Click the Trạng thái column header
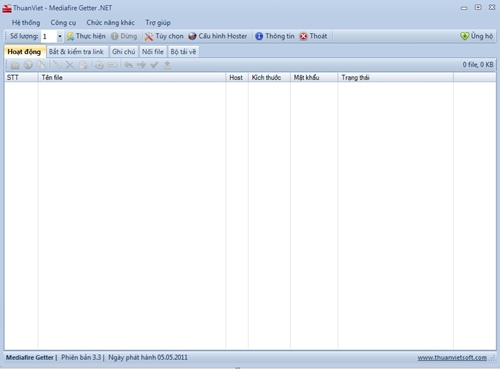500x369 pixels. 396,77
